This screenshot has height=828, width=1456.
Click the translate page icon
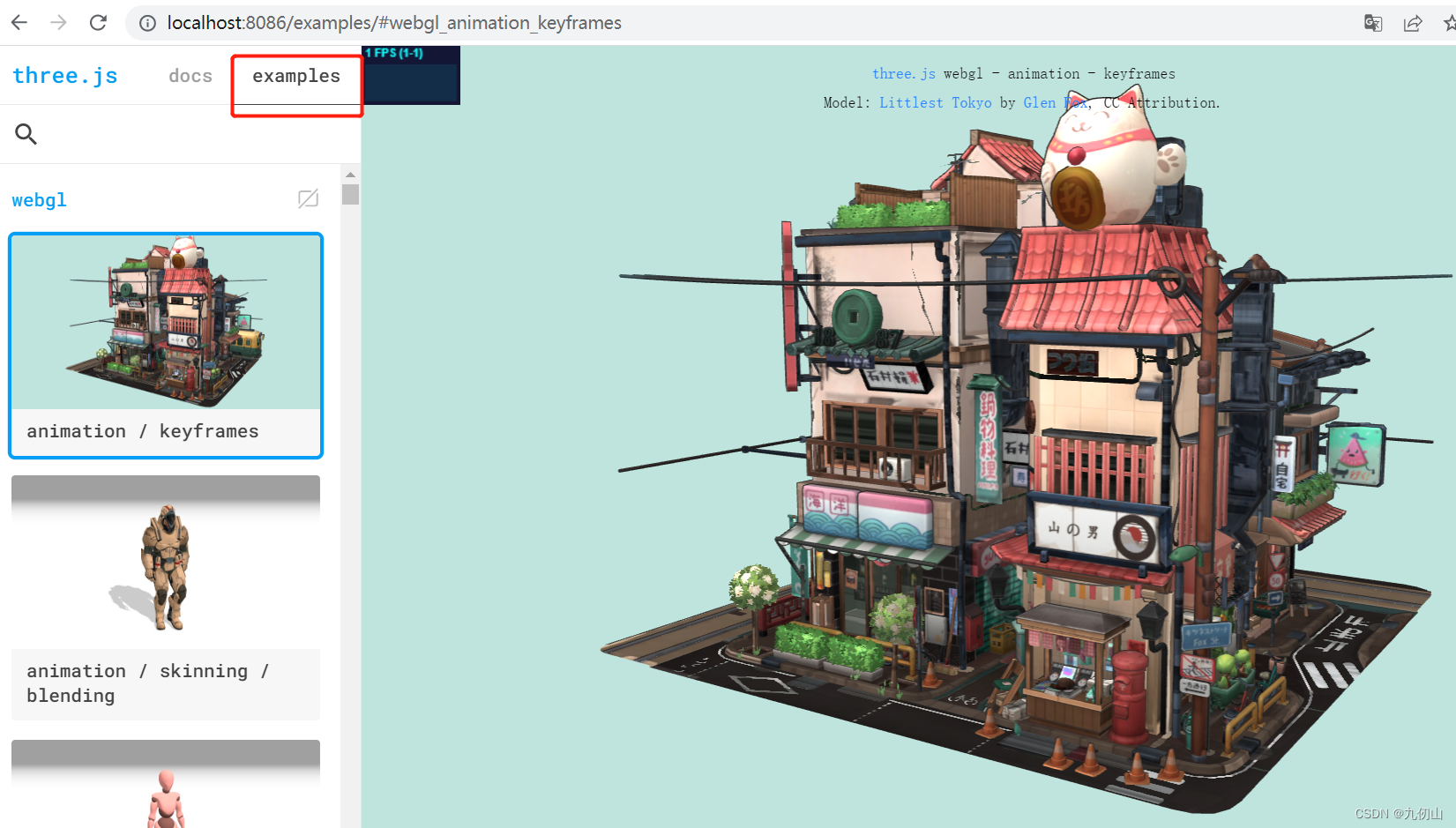pos(1373,23)
